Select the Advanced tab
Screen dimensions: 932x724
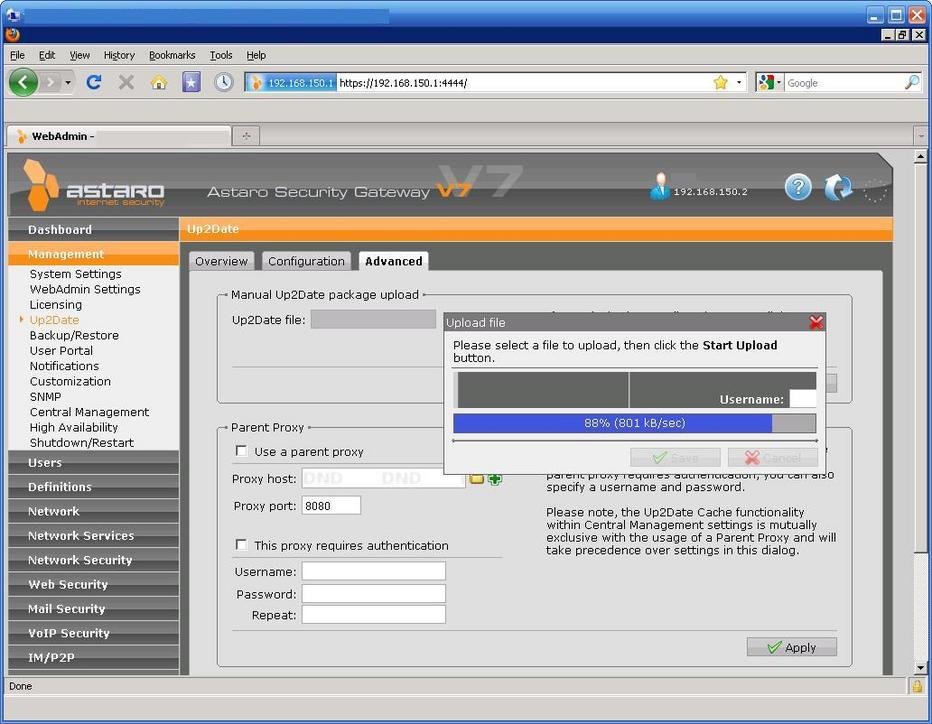(x=393, y=261)
